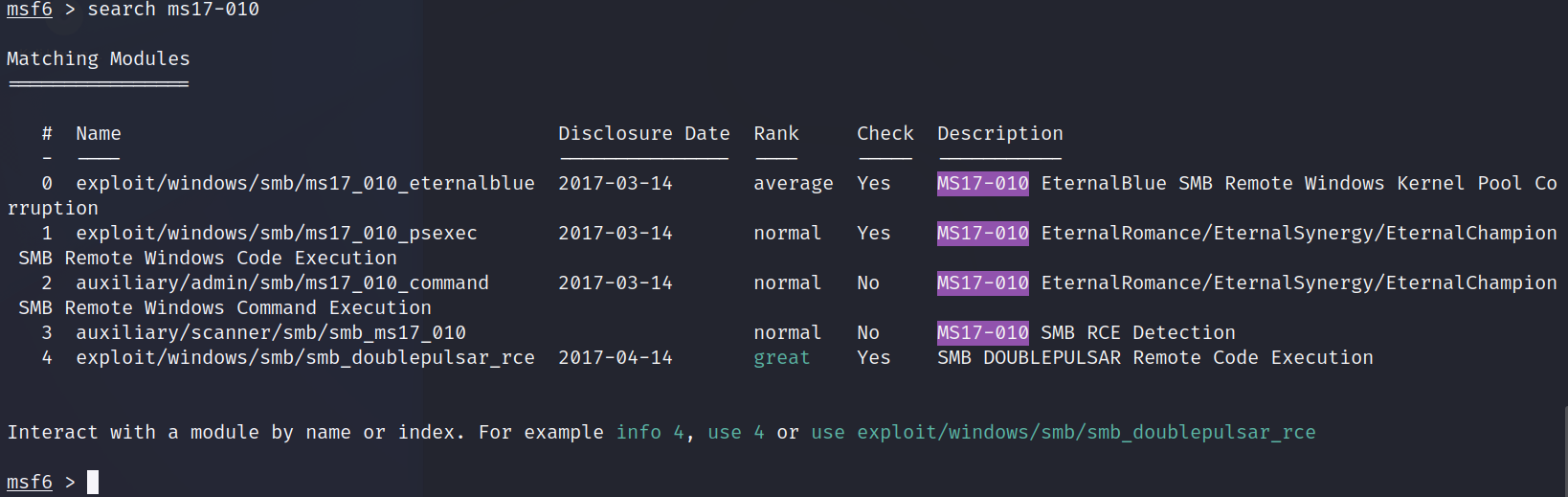1568x497 pixels.
Task: Click the 2017-04-14 disclosure date
Action: 616,357
